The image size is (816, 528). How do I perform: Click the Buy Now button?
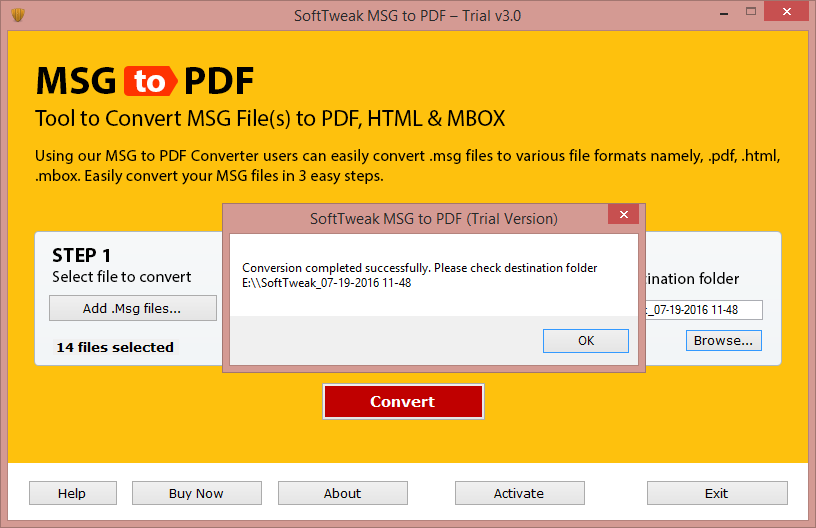coord(197,493)
